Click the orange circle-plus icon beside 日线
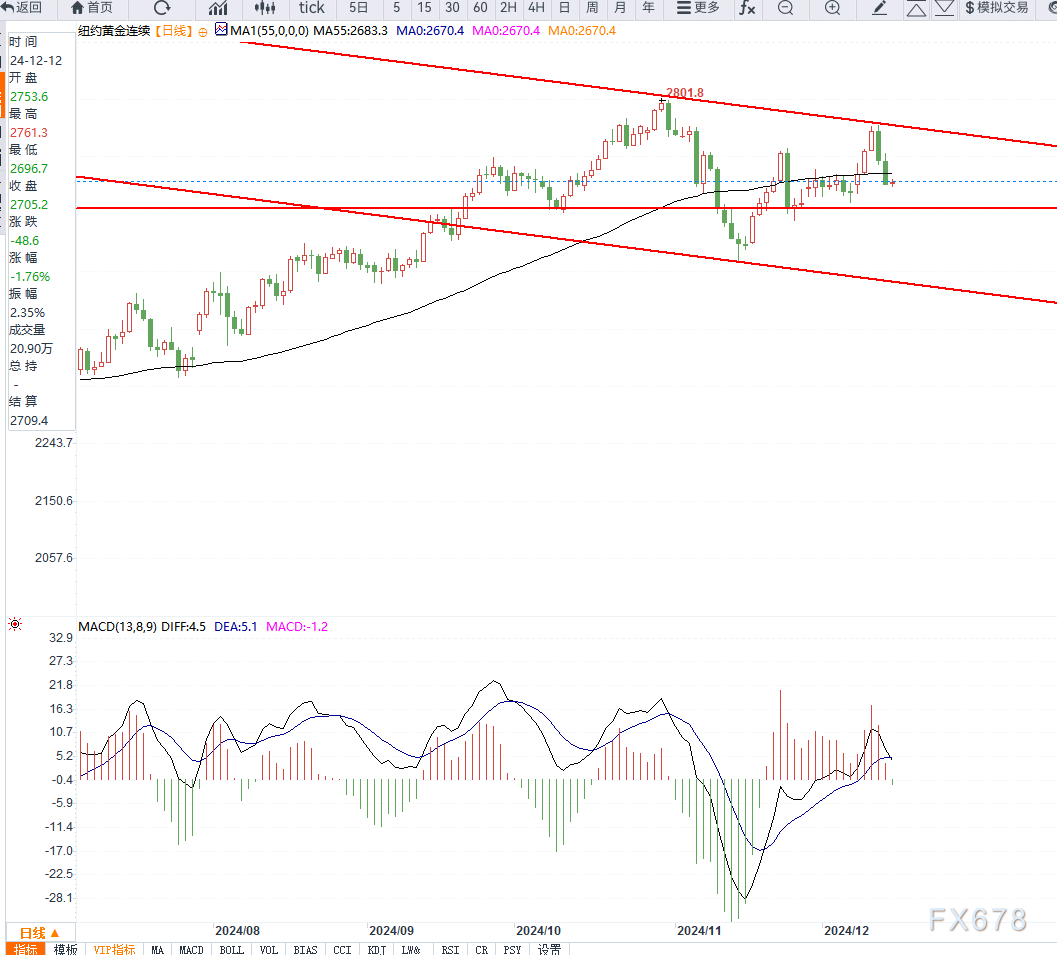The image size is (1057, 955). click(202, 32)
